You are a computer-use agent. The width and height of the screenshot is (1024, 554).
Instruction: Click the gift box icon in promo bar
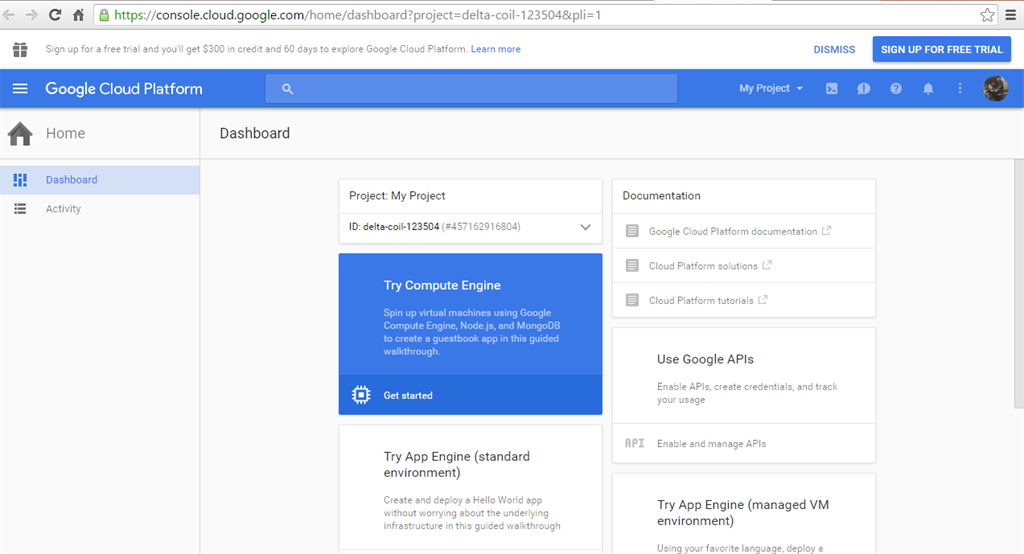[x=20, y=49]
